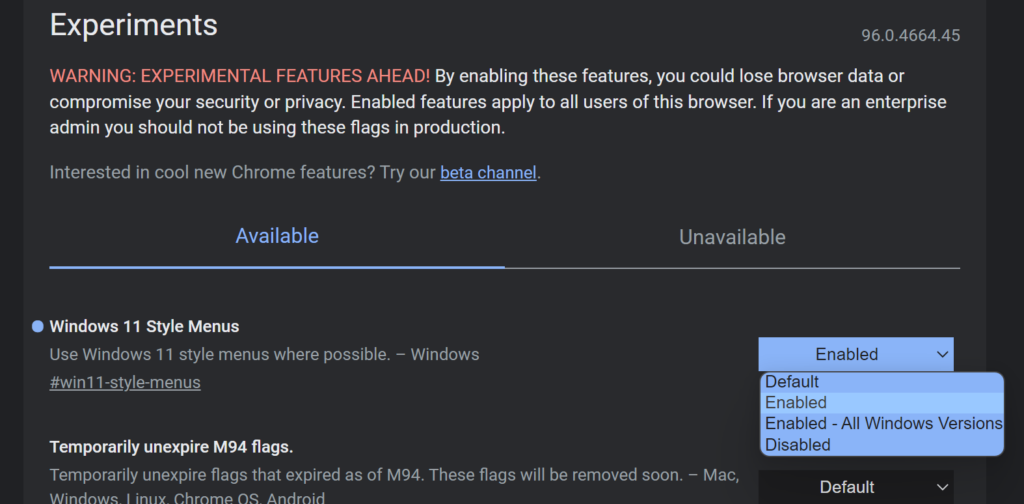Switch to the Unavailable tab
1024x504 pixels.
click(x=732, y=237)
